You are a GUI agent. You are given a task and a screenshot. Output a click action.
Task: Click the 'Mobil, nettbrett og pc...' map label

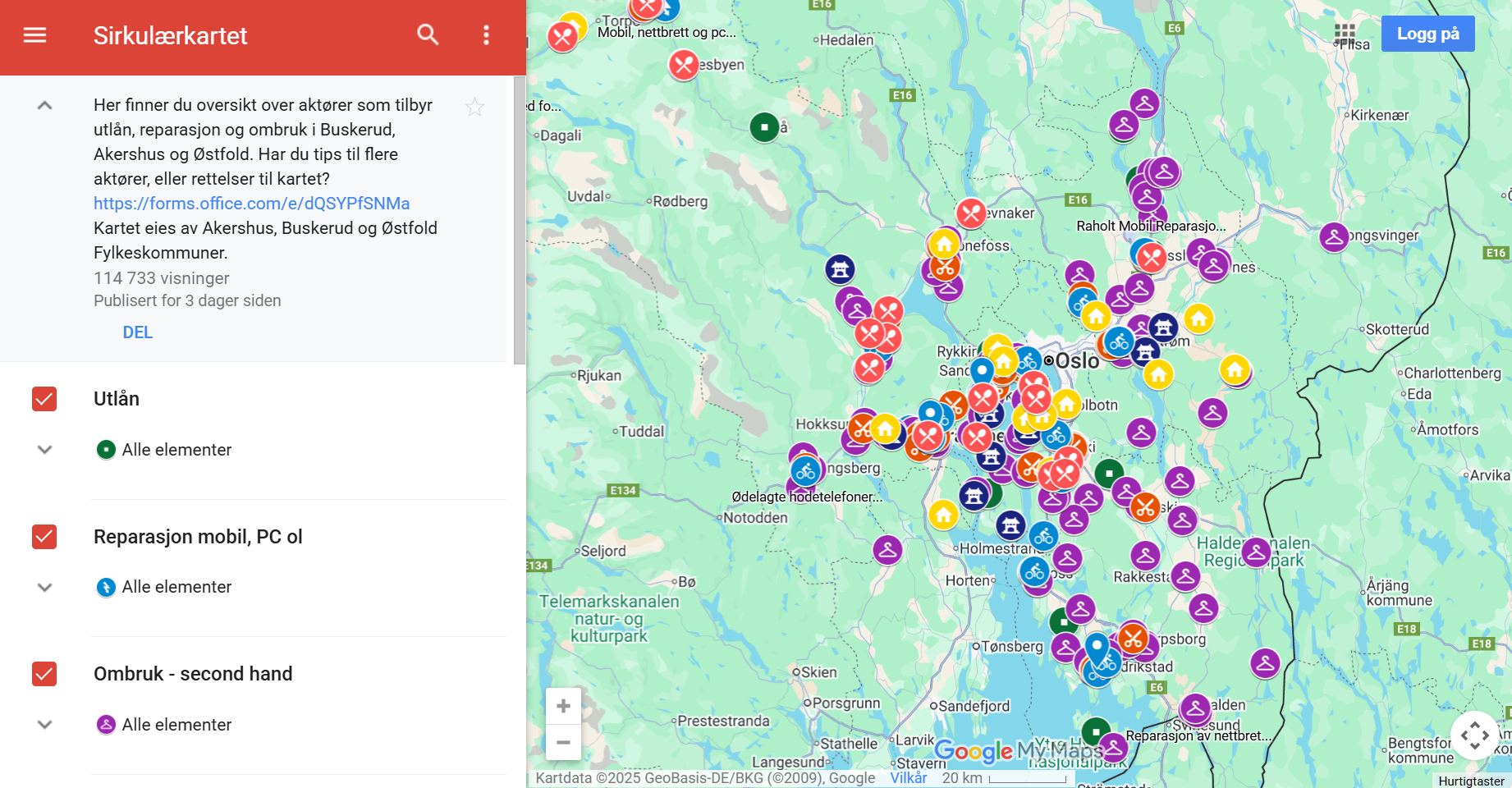click(x=667, y=33)
